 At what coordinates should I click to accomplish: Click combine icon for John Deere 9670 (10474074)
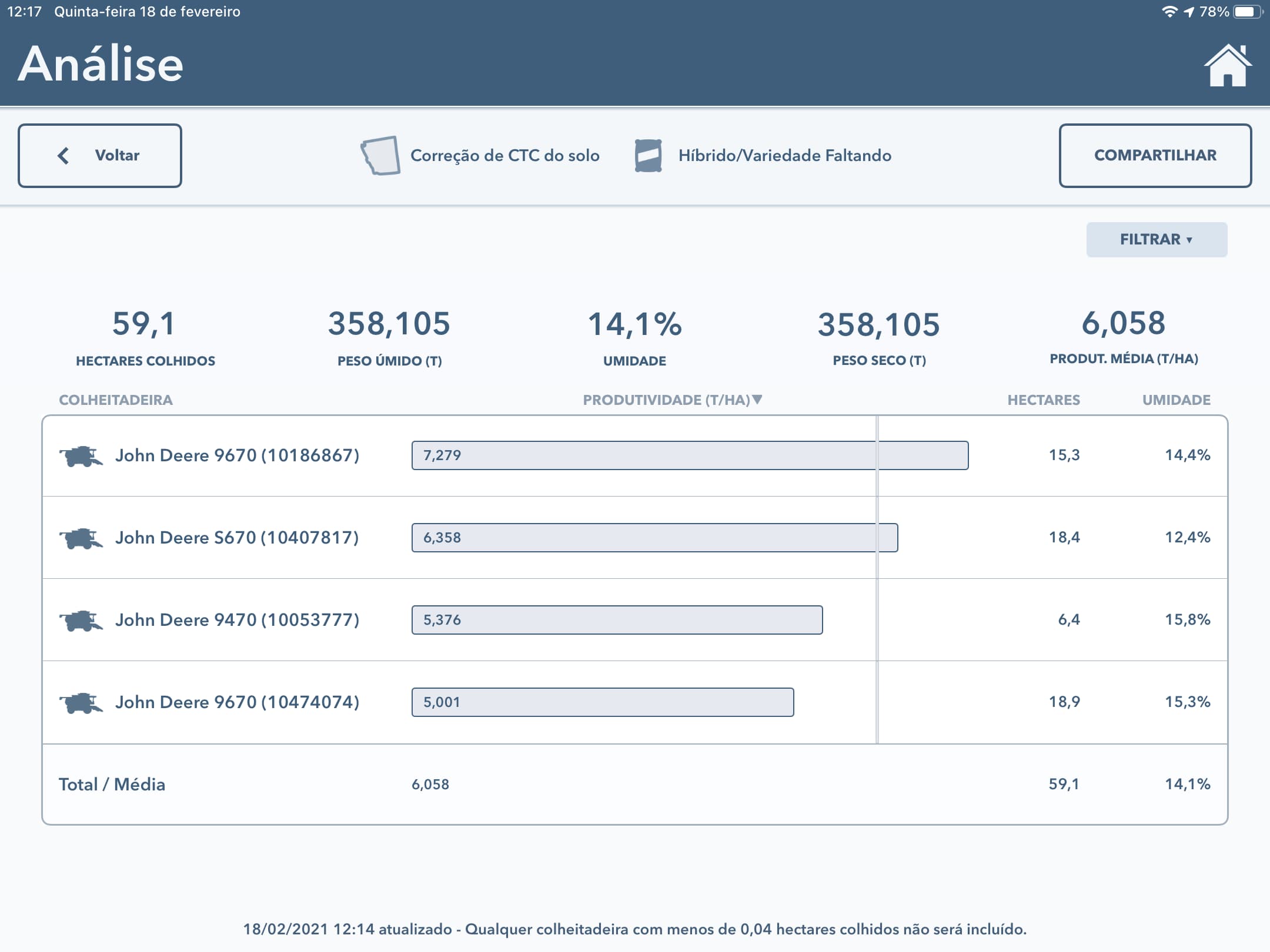tap(81, 703)
